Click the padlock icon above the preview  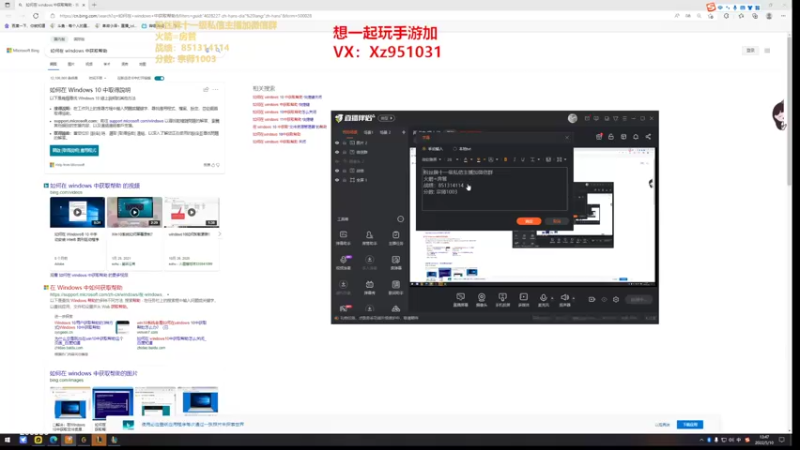(611, 136)
